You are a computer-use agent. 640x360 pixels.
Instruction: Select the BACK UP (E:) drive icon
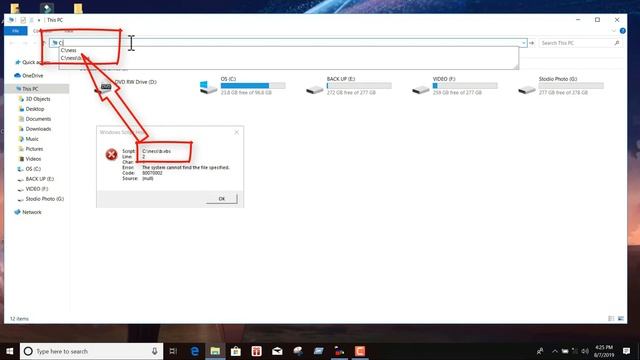(x=315, y=88)
